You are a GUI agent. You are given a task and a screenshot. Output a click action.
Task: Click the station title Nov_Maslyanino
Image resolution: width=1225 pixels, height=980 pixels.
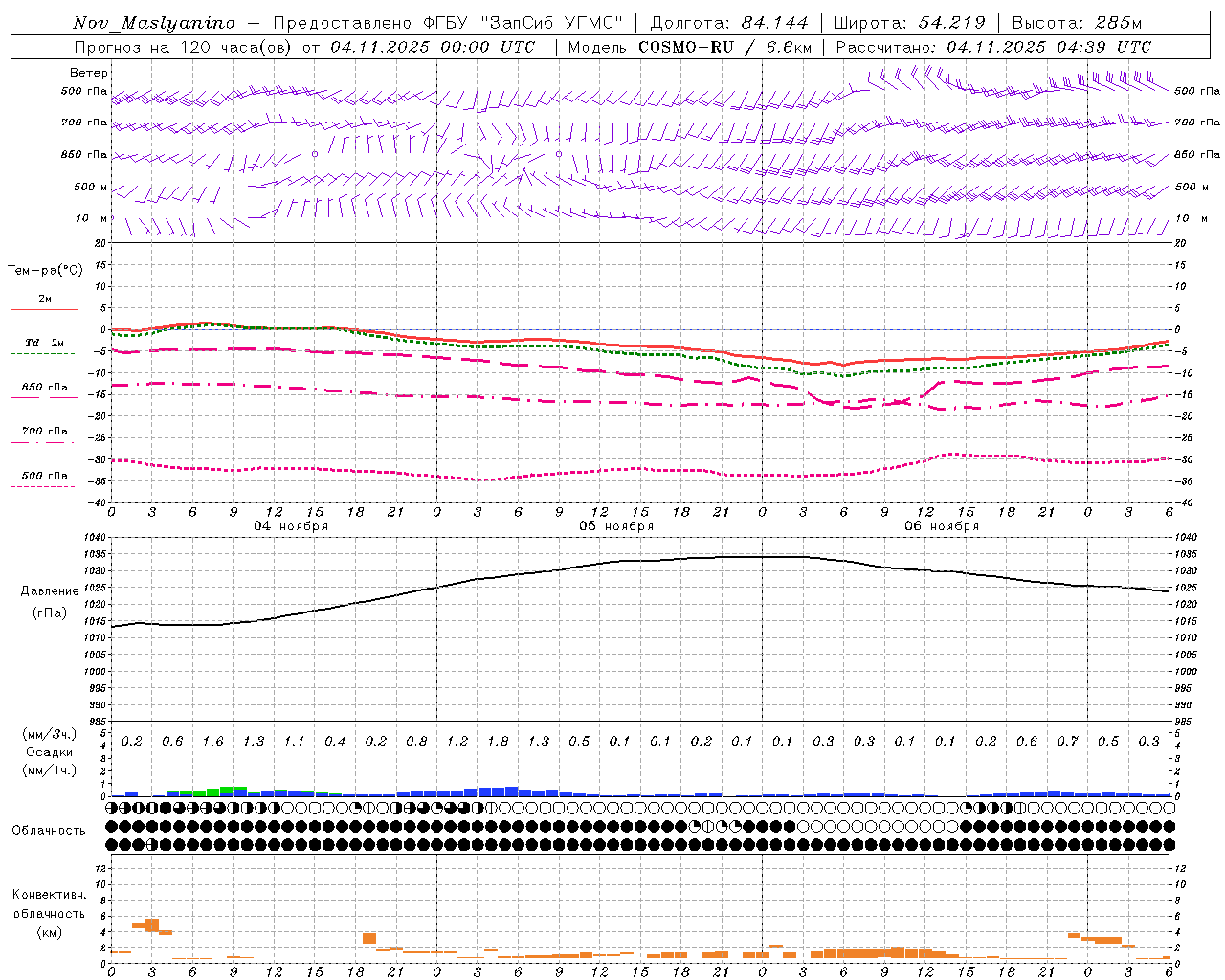click(x=154, y=23)
